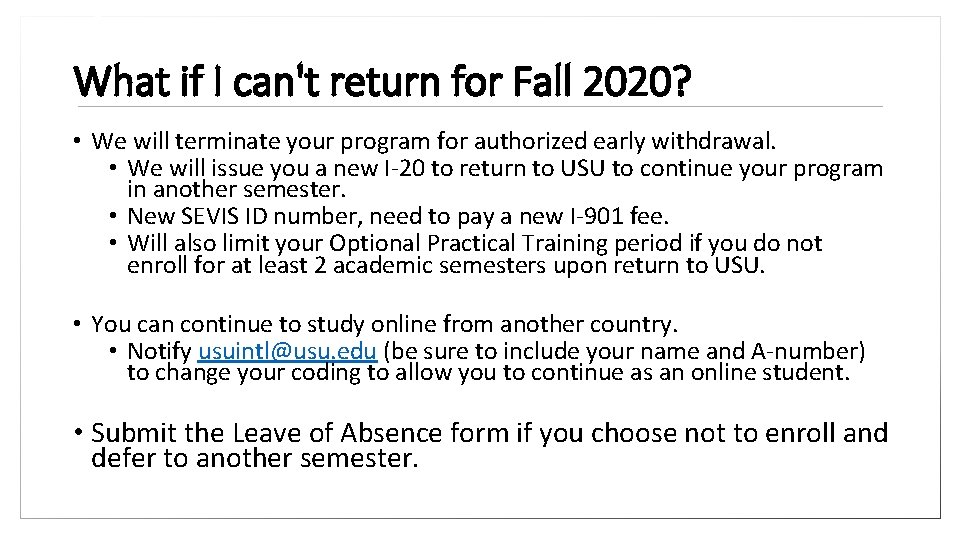Click the question mark ending the title
Screen dimensions: 960x540
click(683, 81)
